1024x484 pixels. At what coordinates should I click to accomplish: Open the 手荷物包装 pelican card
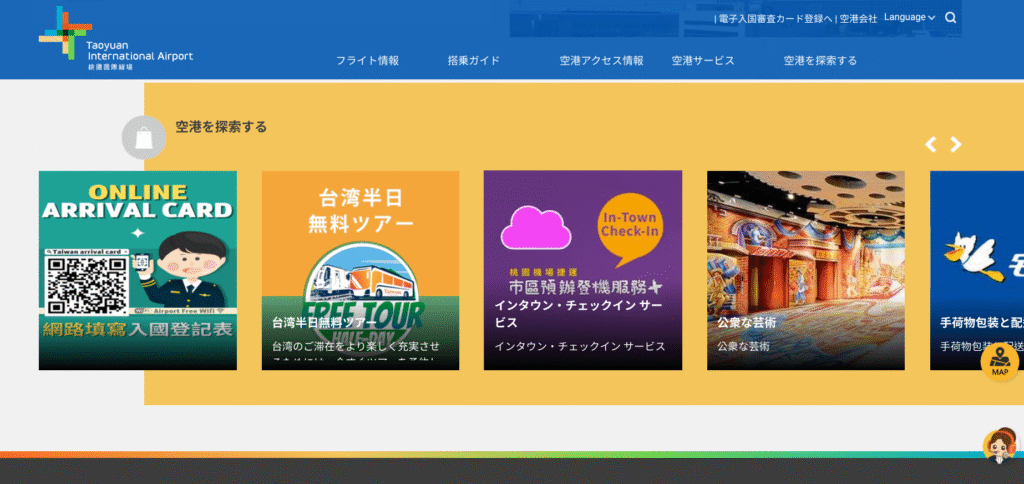(x=977, y=270)
